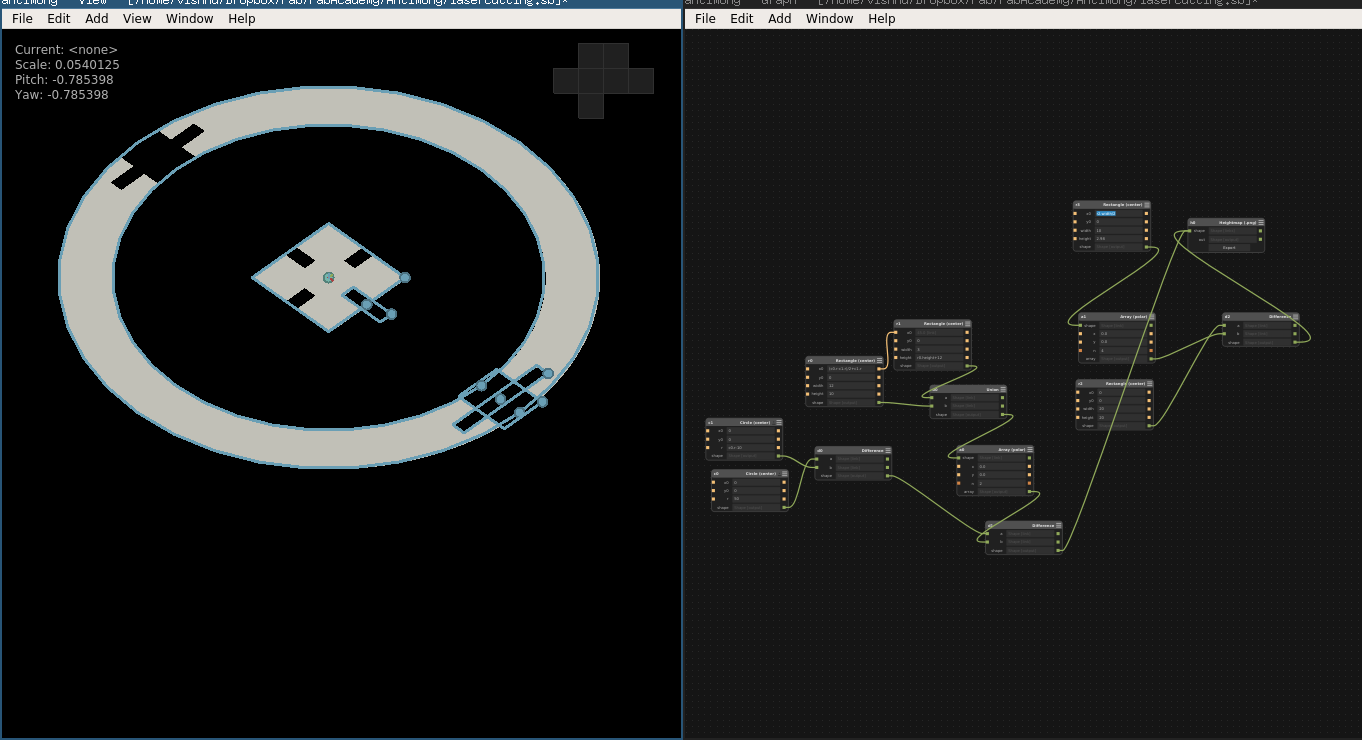Click the d2 Difference shape output port
Image resolution: width=1362 pixels, height=740 pixels.
1295,342
